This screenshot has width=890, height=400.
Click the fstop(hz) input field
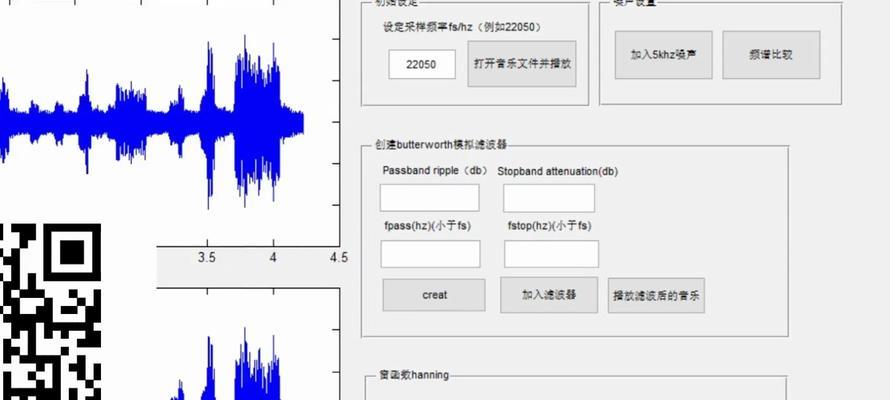point(551,254)
